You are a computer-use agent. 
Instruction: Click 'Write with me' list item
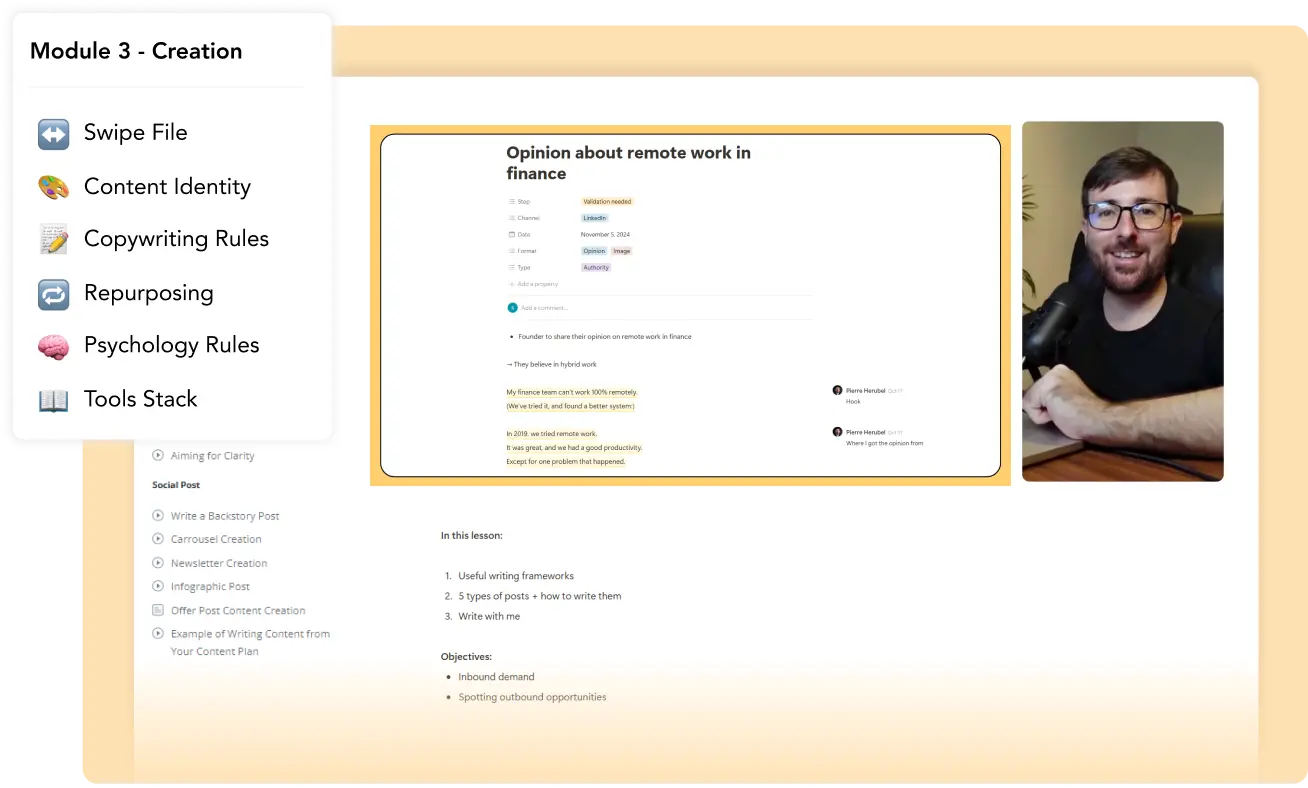point(489,616)
